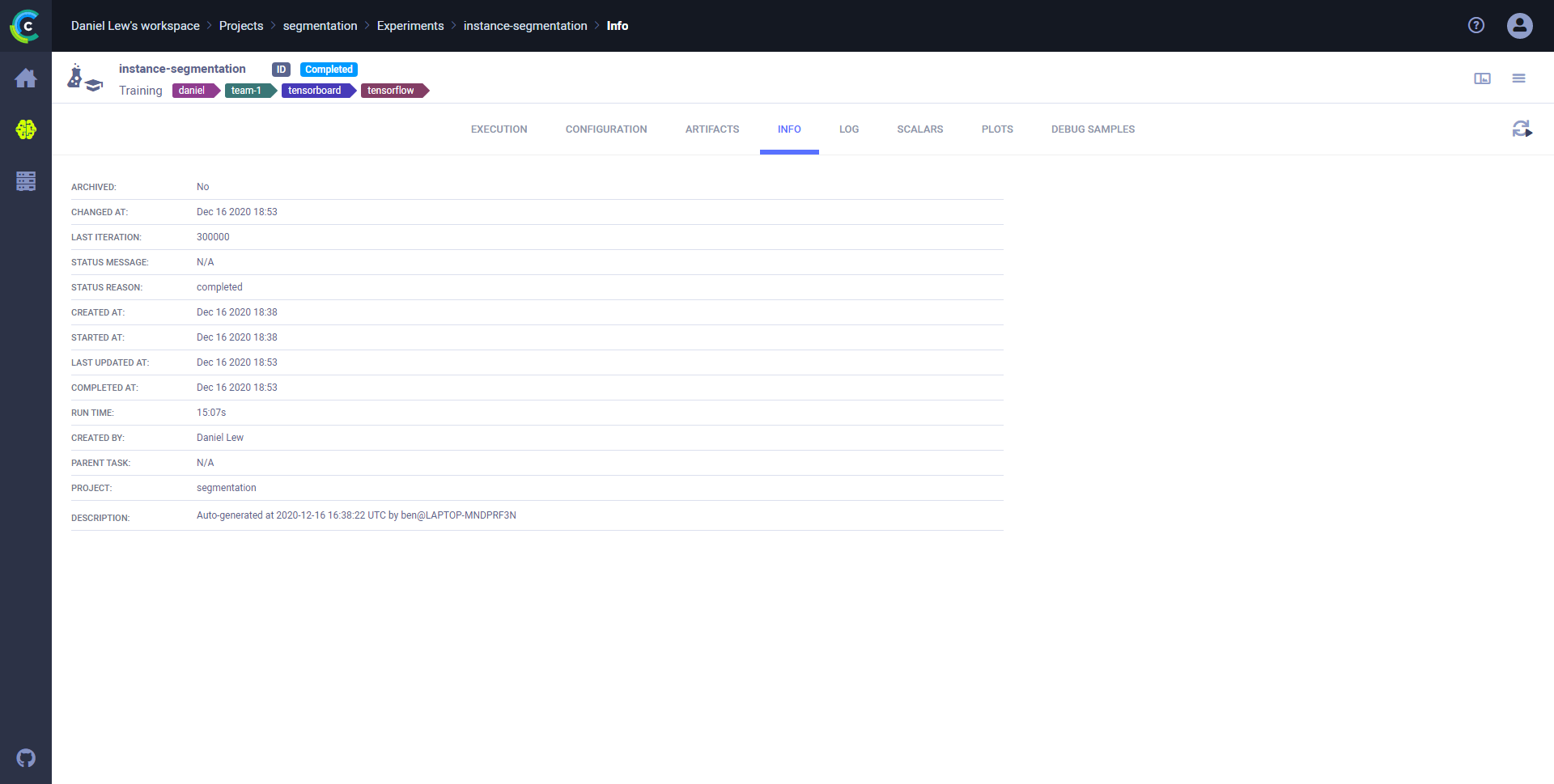
Task: Go to Experiments breadcrumb
Action: pyautogui.click(x=410, y=26)
